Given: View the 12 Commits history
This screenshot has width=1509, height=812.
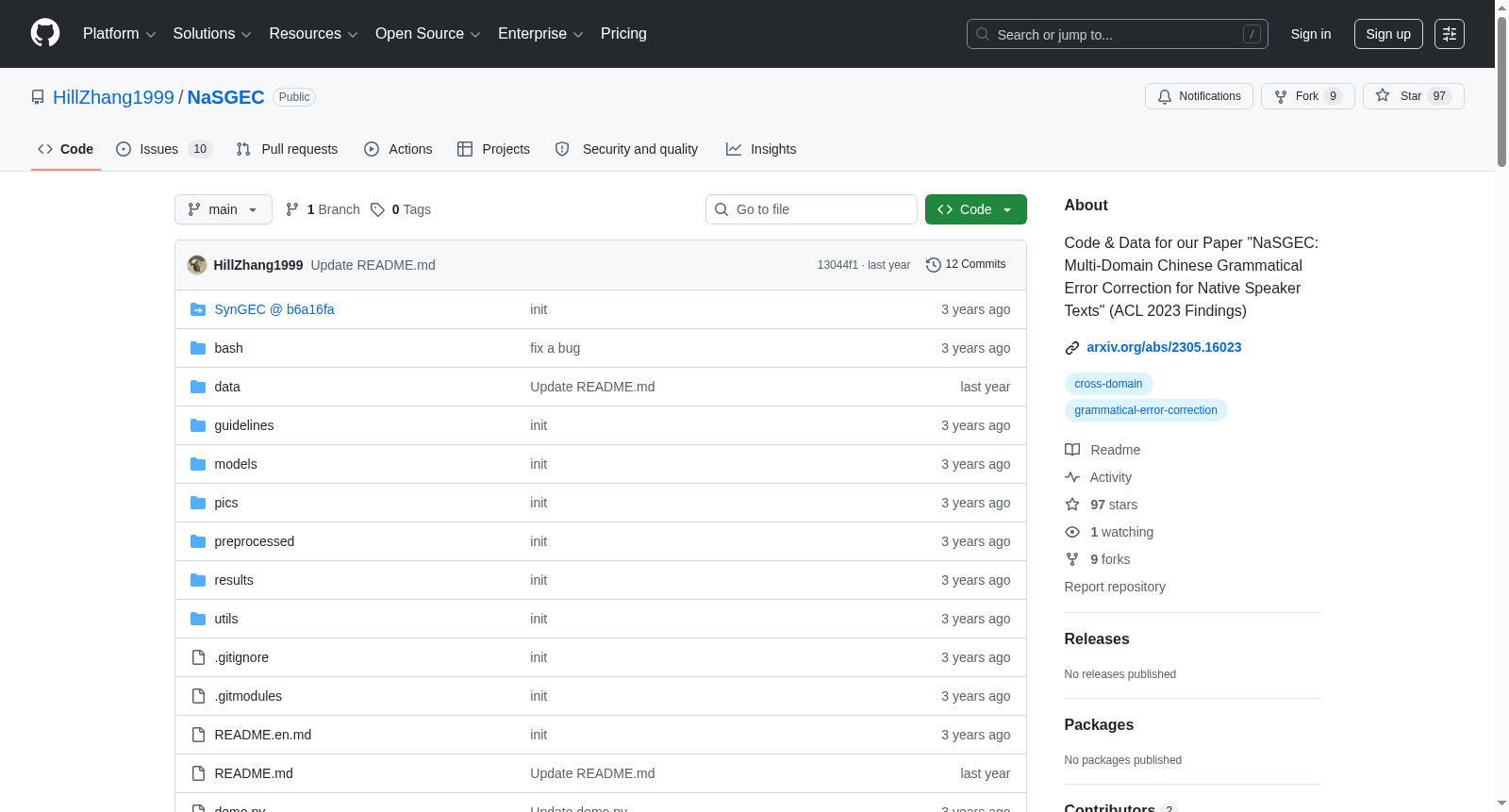Looking at the screenshot, I should 966,265.
